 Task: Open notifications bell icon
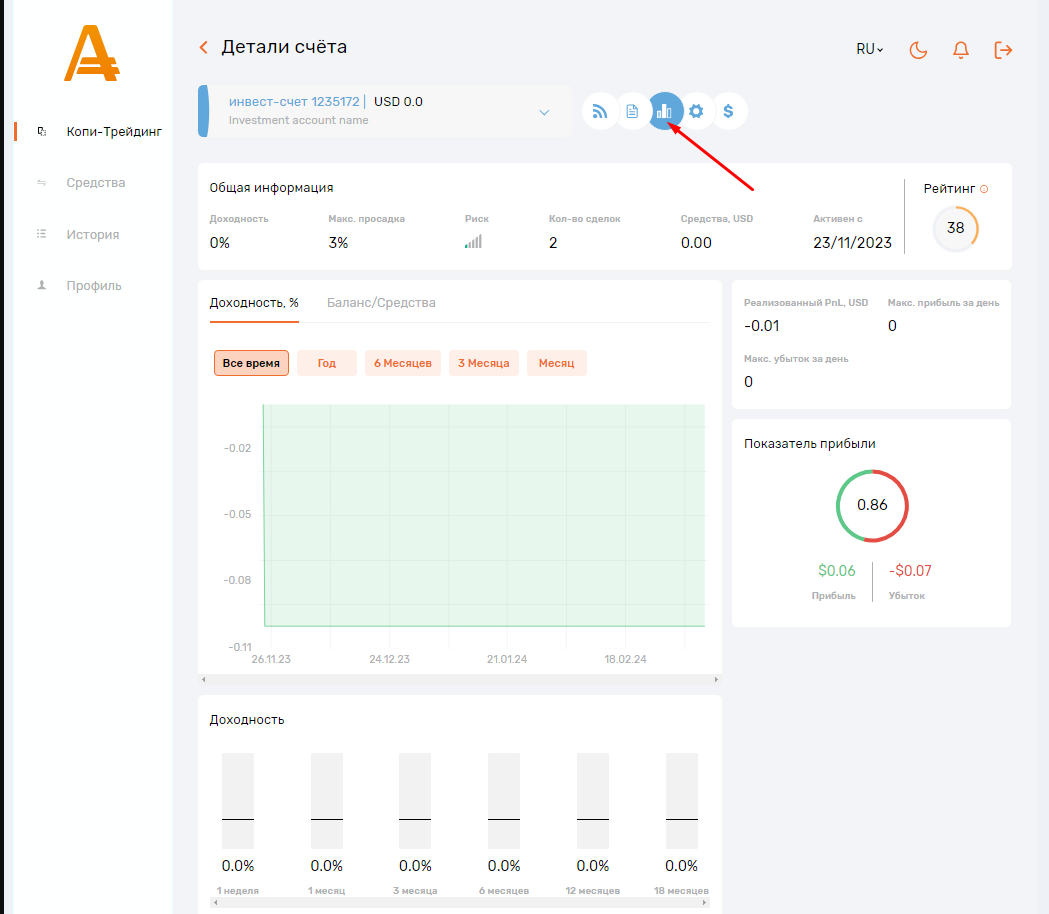coord(961,49)
